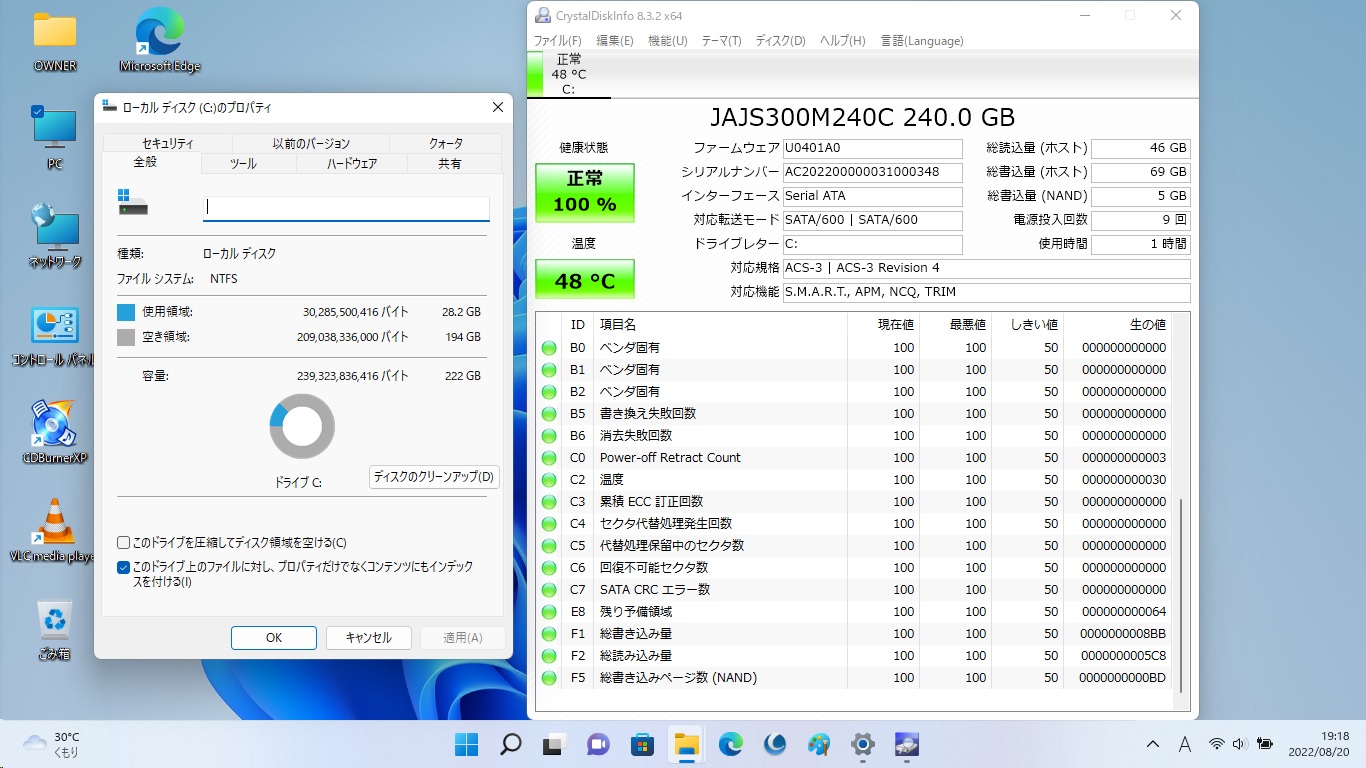
Task: Enable compress this drive checkbox
Action: coord(124,543)
